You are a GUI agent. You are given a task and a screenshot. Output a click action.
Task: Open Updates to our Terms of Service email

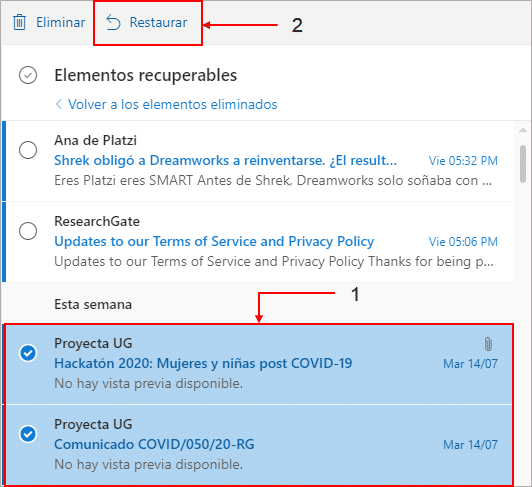coord(214,241)
